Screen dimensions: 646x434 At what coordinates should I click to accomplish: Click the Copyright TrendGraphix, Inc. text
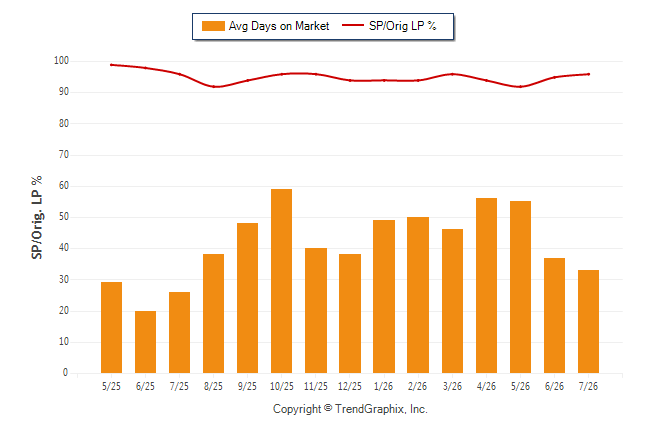[350, 409]
